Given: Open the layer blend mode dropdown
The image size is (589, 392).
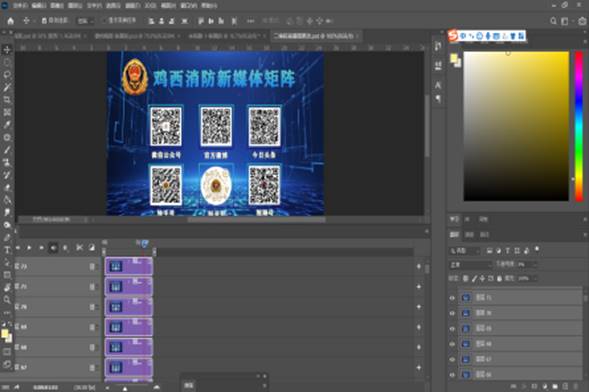Looking at the screenshot, I should click(x=471, y=265).
